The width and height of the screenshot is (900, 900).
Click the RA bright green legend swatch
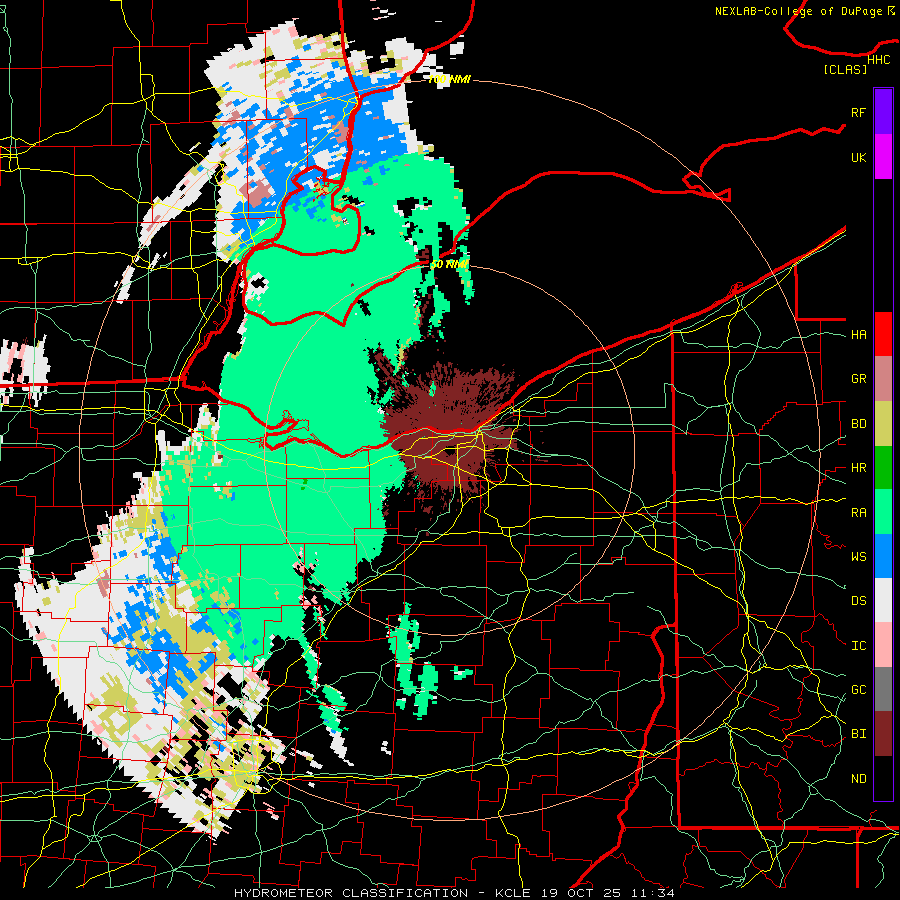click(883, 512)
